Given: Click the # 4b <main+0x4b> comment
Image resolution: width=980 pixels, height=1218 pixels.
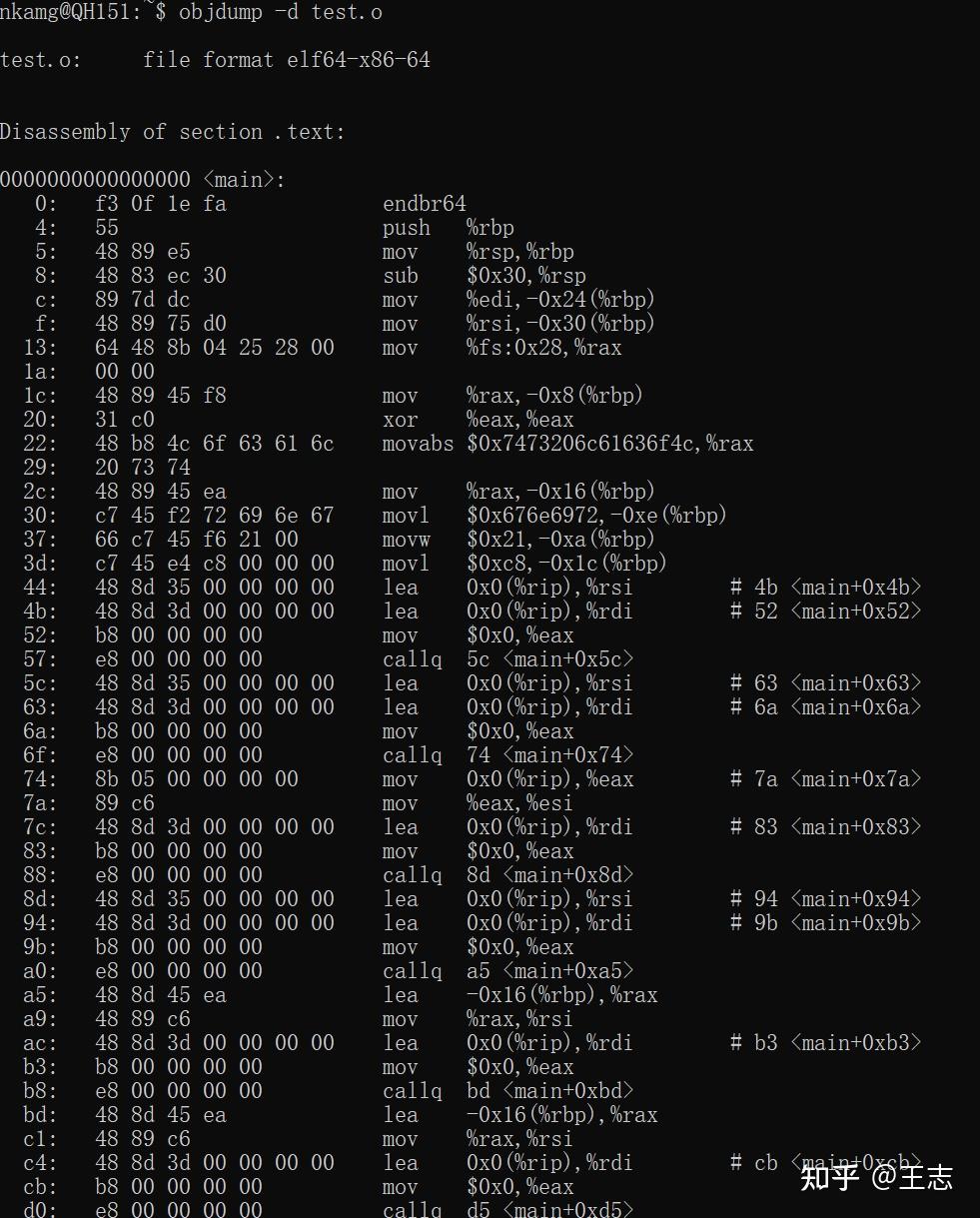Looking at the screenshot, I should [825, 588].
